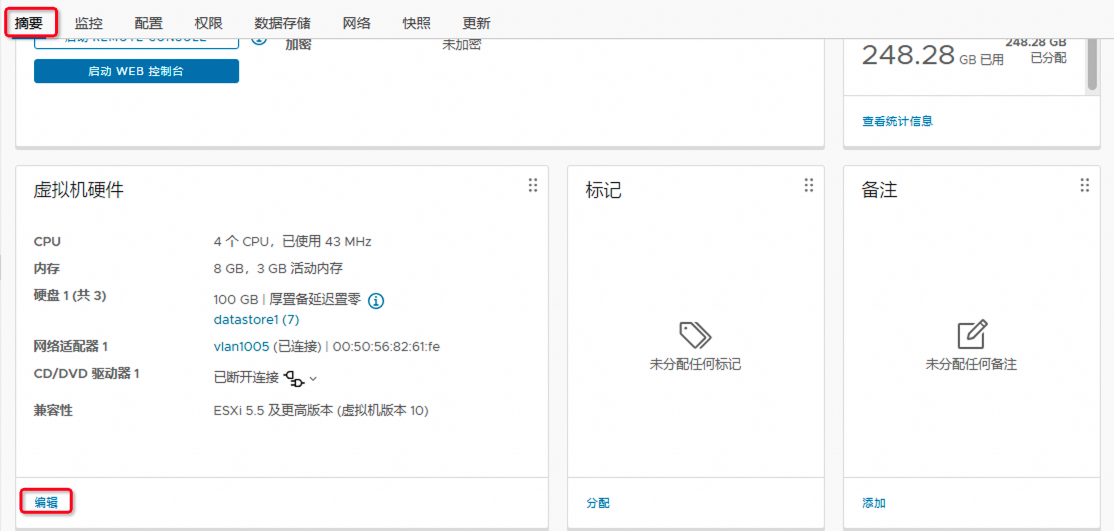Click the 加密 field label
This screenshot has width=1114, height=531.
(298, 44)
